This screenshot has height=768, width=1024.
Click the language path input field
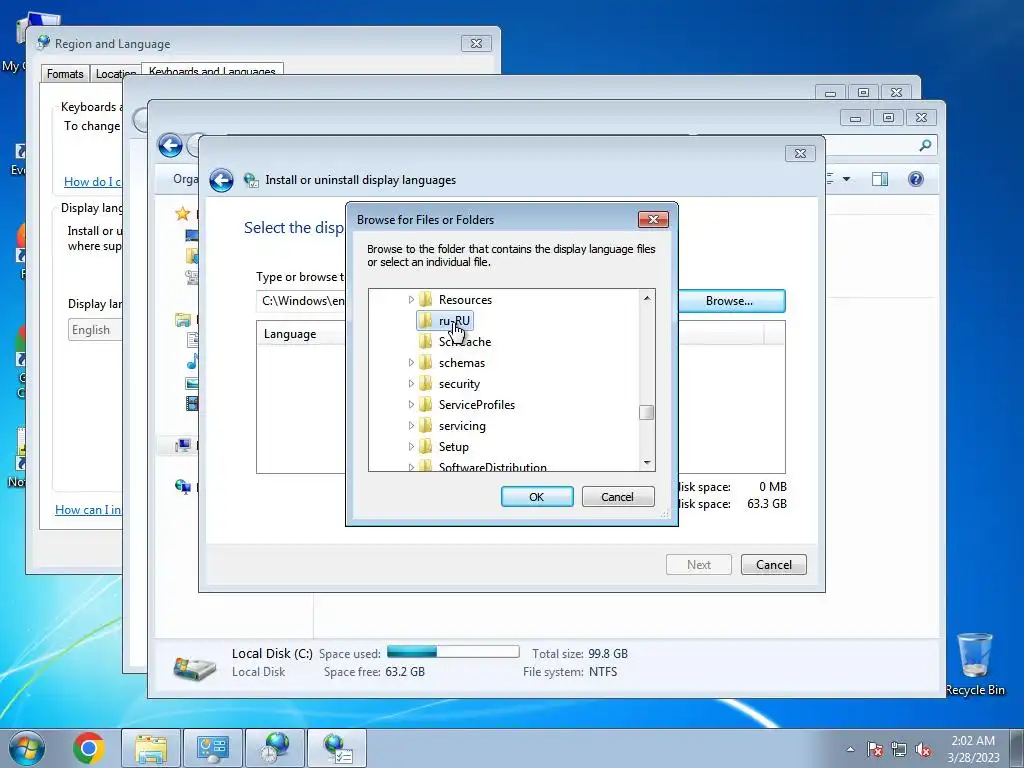click(301, 301)
